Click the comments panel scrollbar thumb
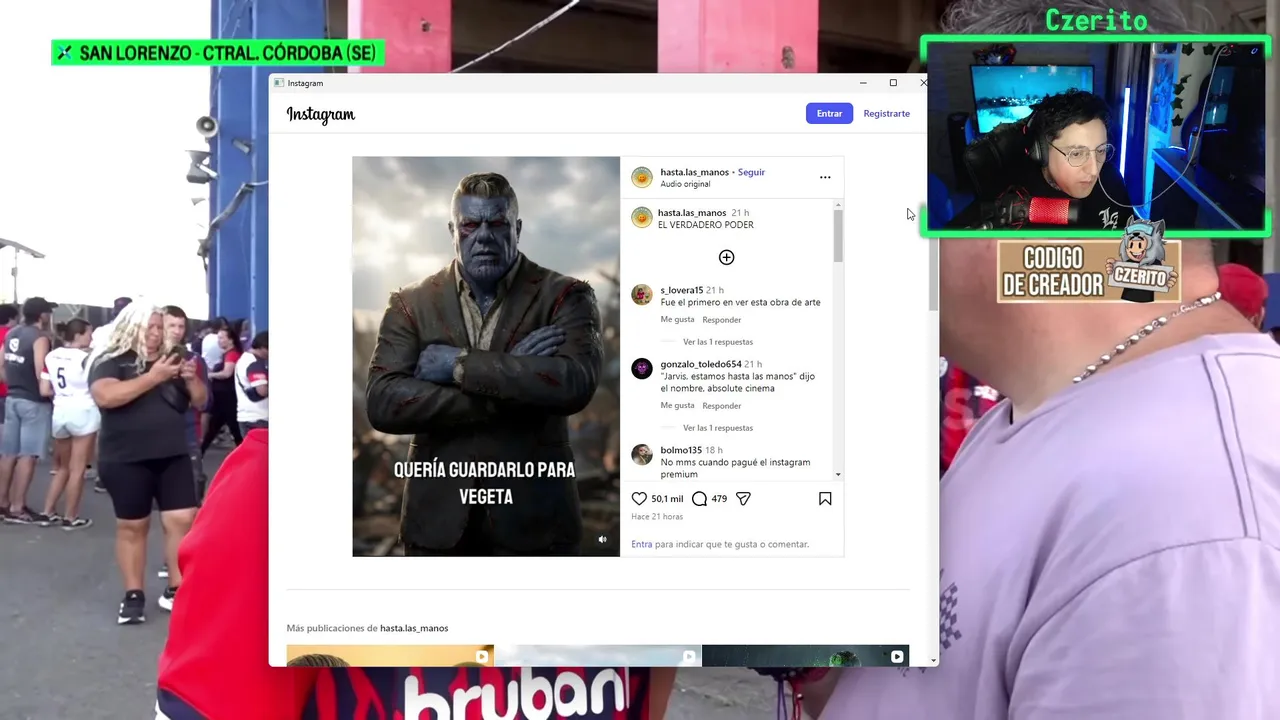The width and height of the screenshot is (1280, 720). pos(838,236)
